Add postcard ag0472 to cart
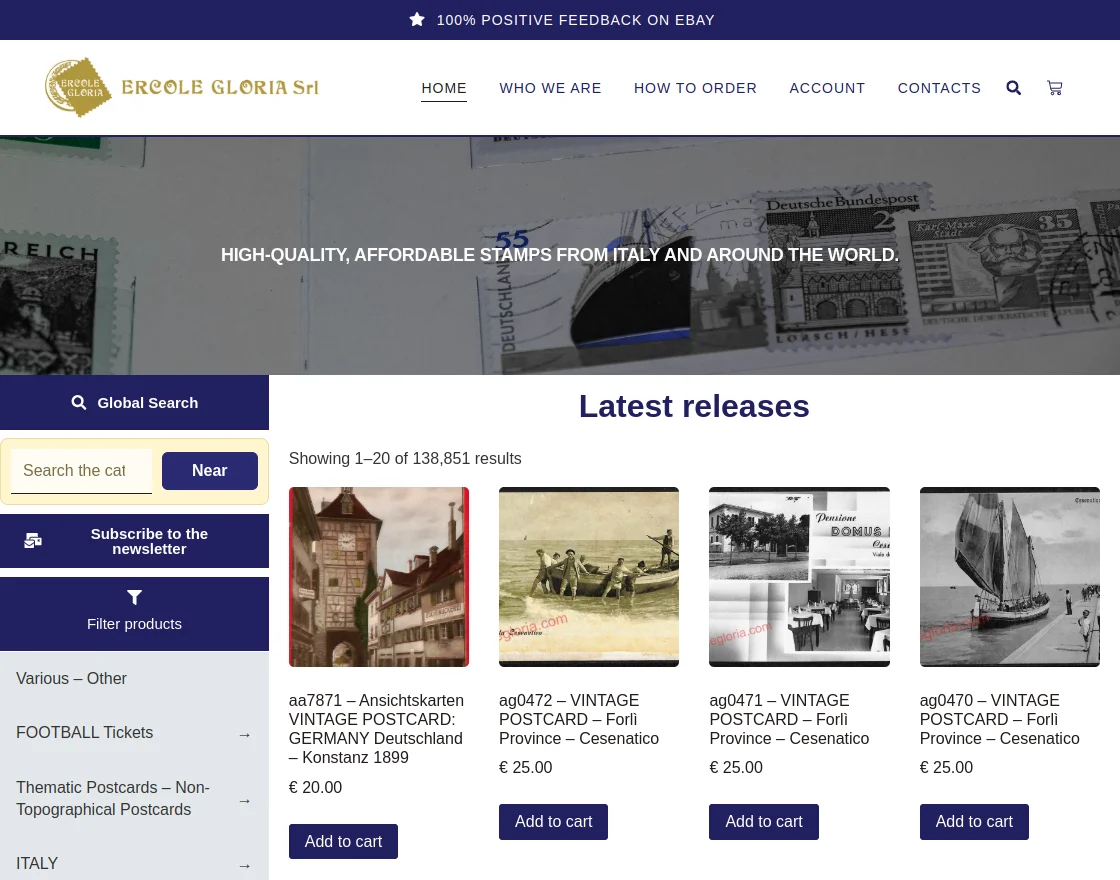Screen dimensions: 1120x880 [553, 821]
